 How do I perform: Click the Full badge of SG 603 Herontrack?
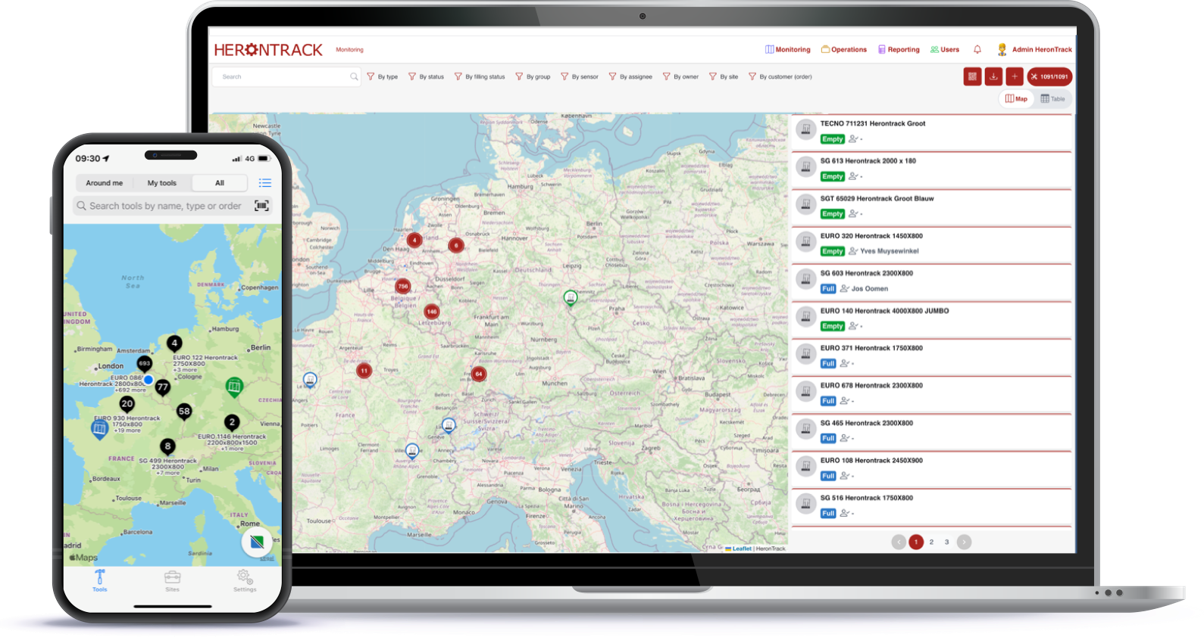[x=828, y=289]
